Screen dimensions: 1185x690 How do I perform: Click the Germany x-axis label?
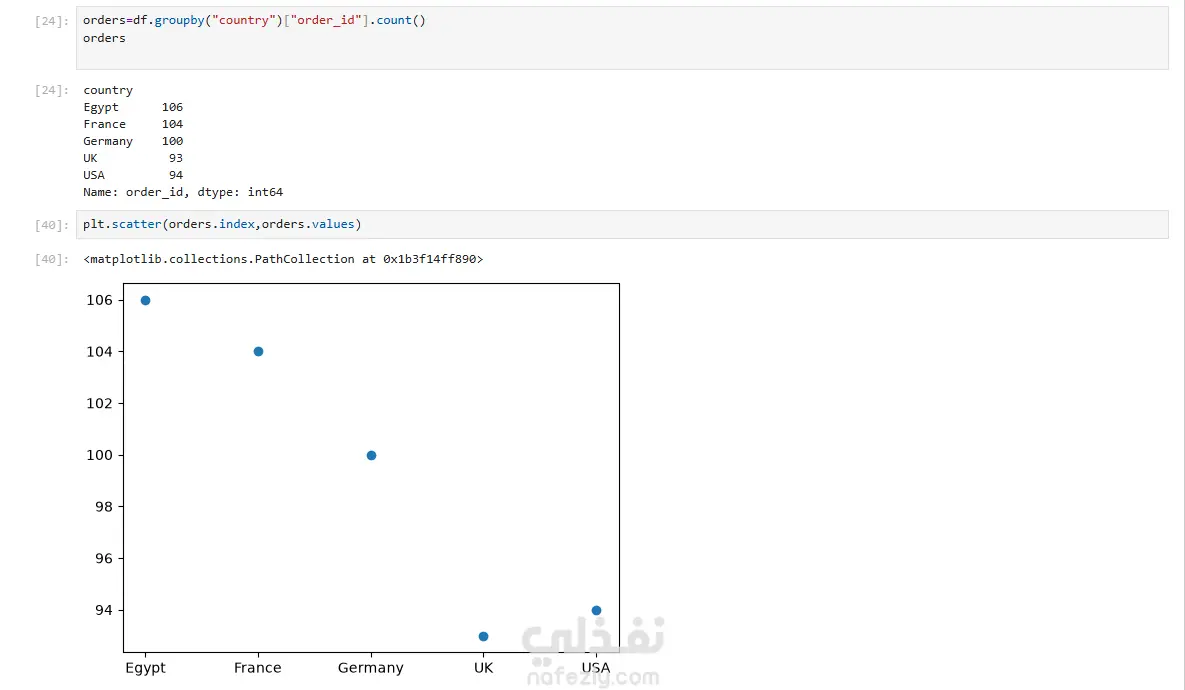pyautogui.click(x=370, y=668)
